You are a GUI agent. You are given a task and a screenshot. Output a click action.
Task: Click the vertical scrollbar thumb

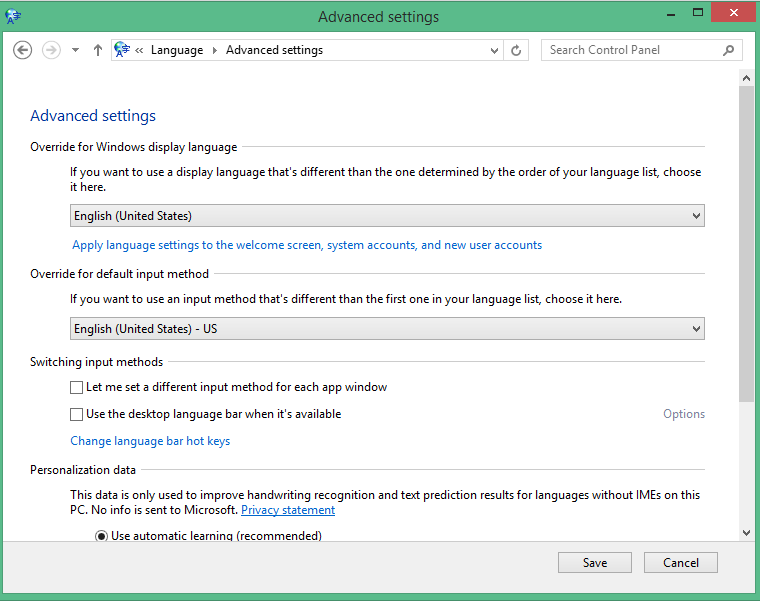(746, 244)
